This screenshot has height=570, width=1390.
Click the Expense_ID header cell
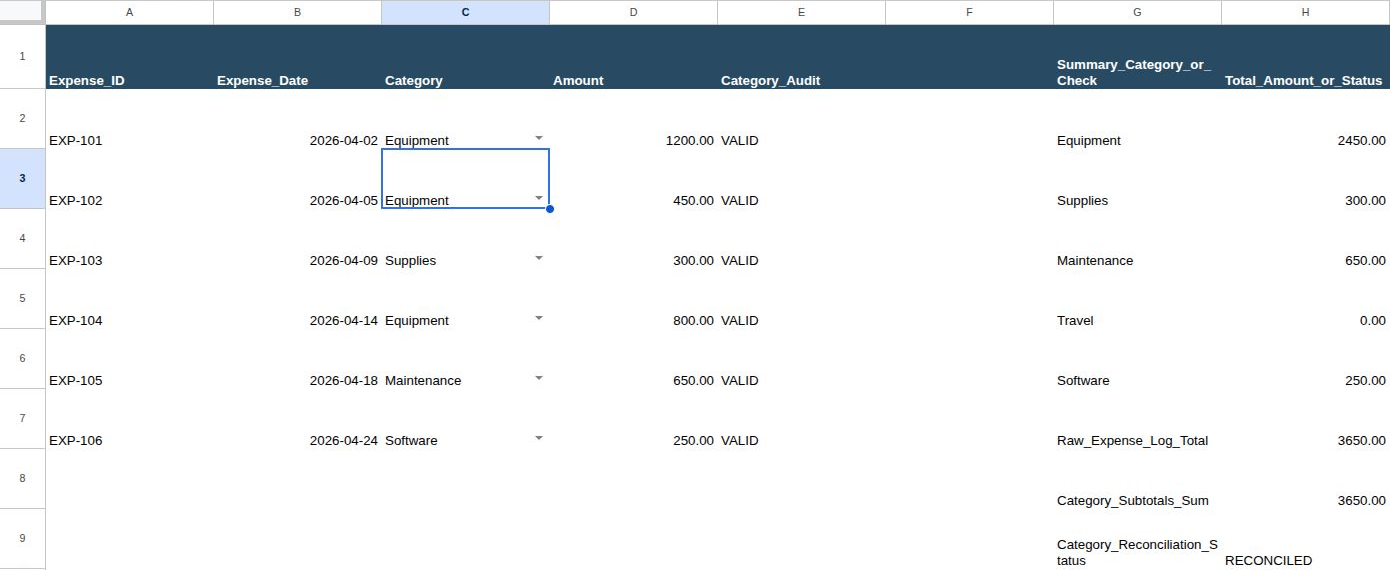pos(129,57)
